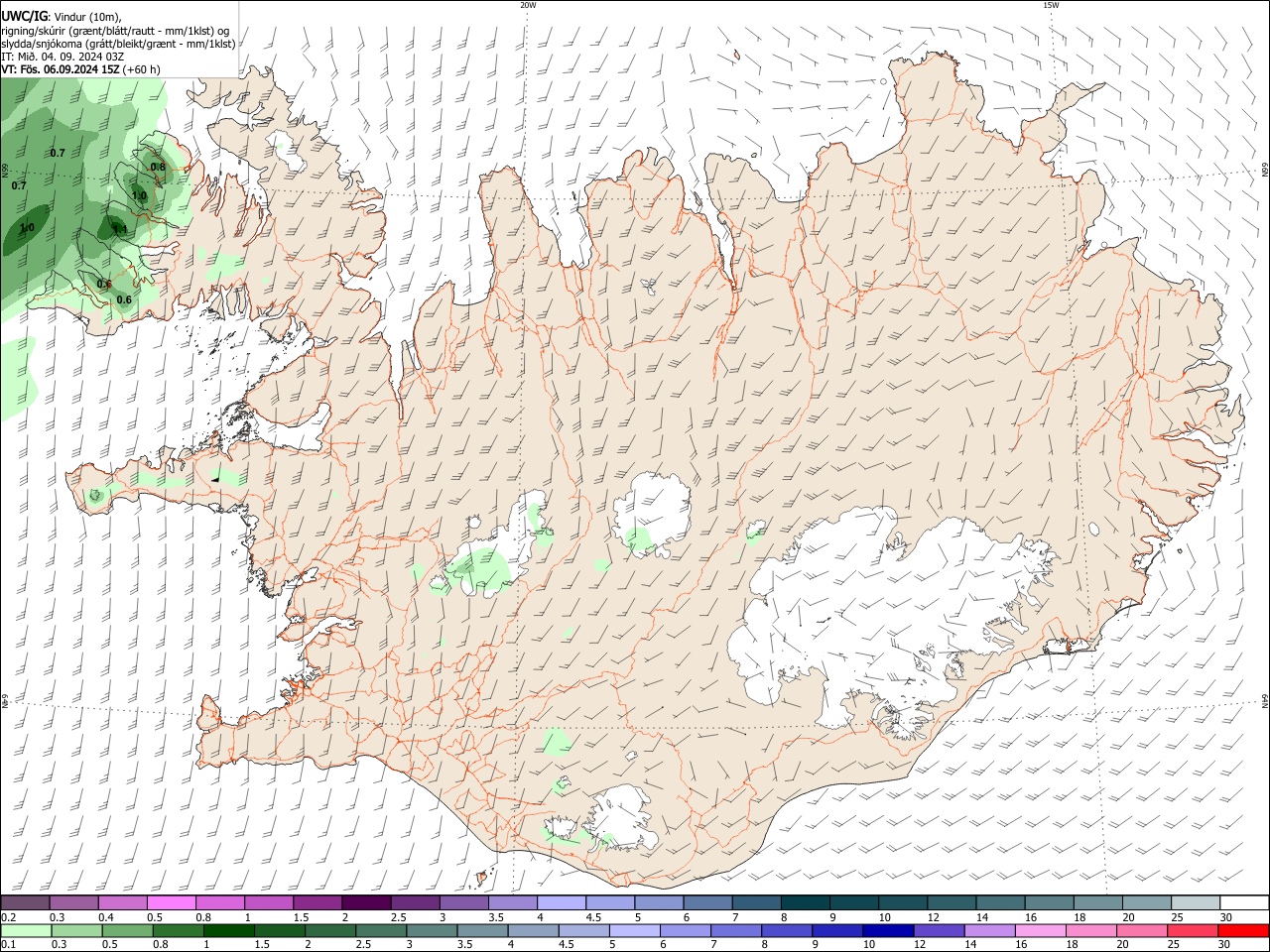This screenshot has height=952, width=1270.
Task: Click the 'rigning/skúrir' legend description line
Action: click(x=115, y=31)
